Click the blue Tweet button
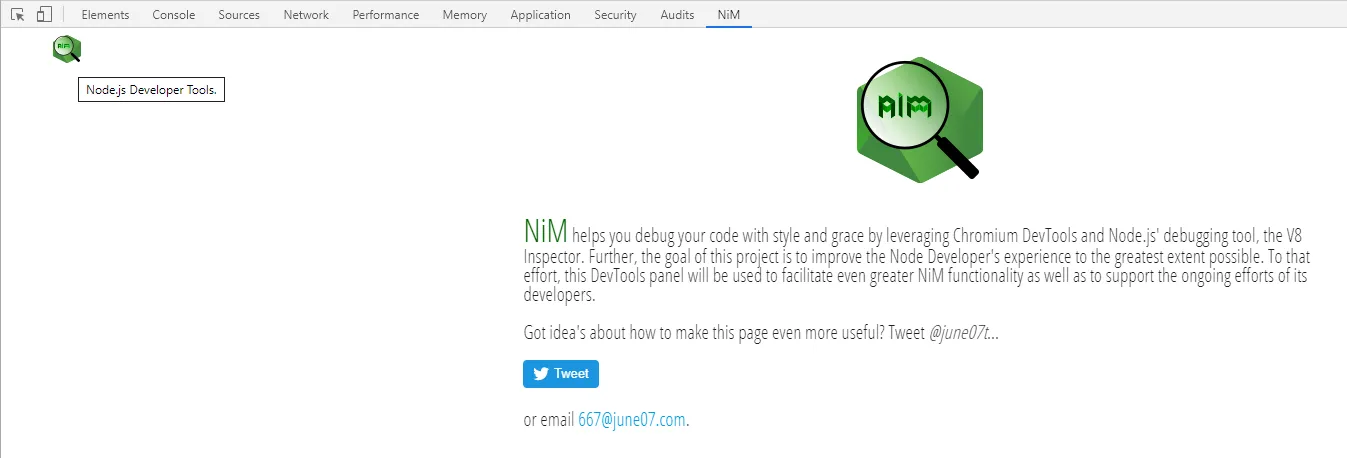This screenshot has height=458, width=1347. click(561, 374)
